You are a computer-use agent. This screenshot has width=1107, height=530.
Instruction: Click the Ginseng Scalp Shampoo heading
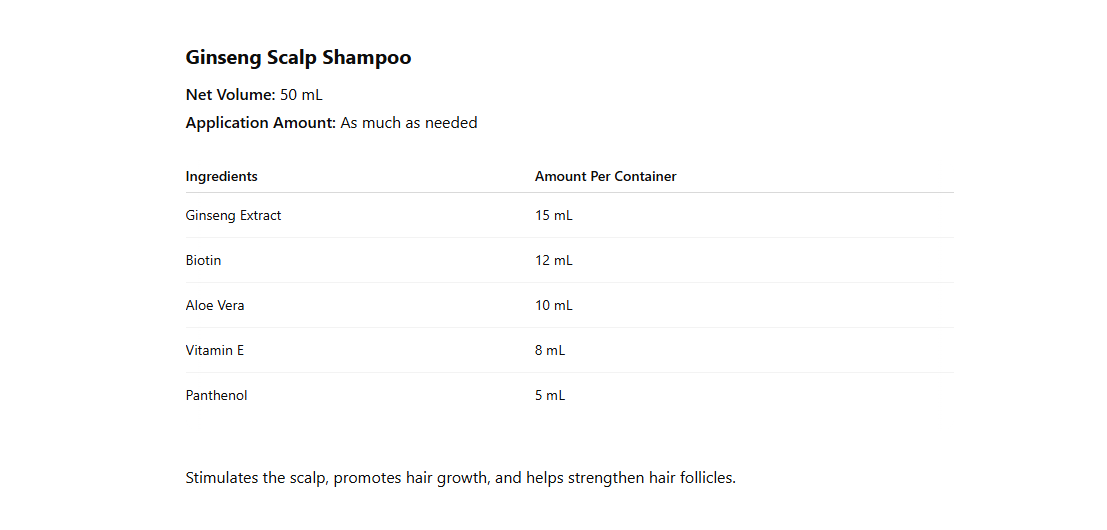pos(298,58)
